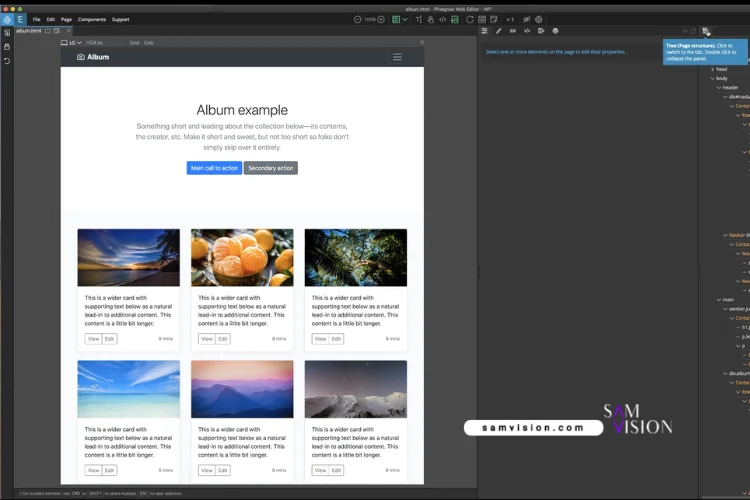Viewport: 750px width, 500px height.
Task: Click the undo icon in left sidebar
Action: coord(7,61)
